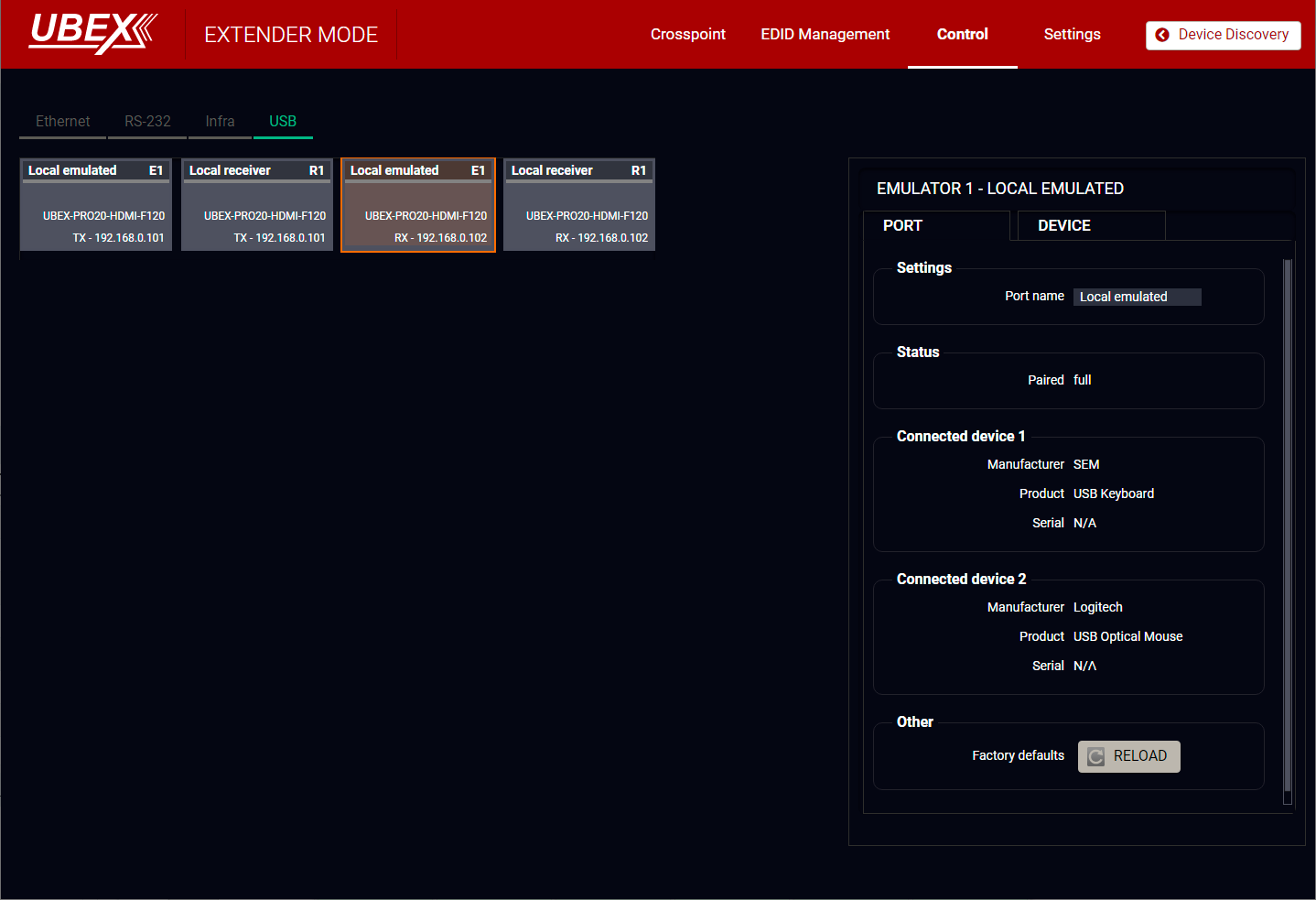Click the Port name input field
This screenshot has height=900, width=1316.
[x=1137, y=297]
